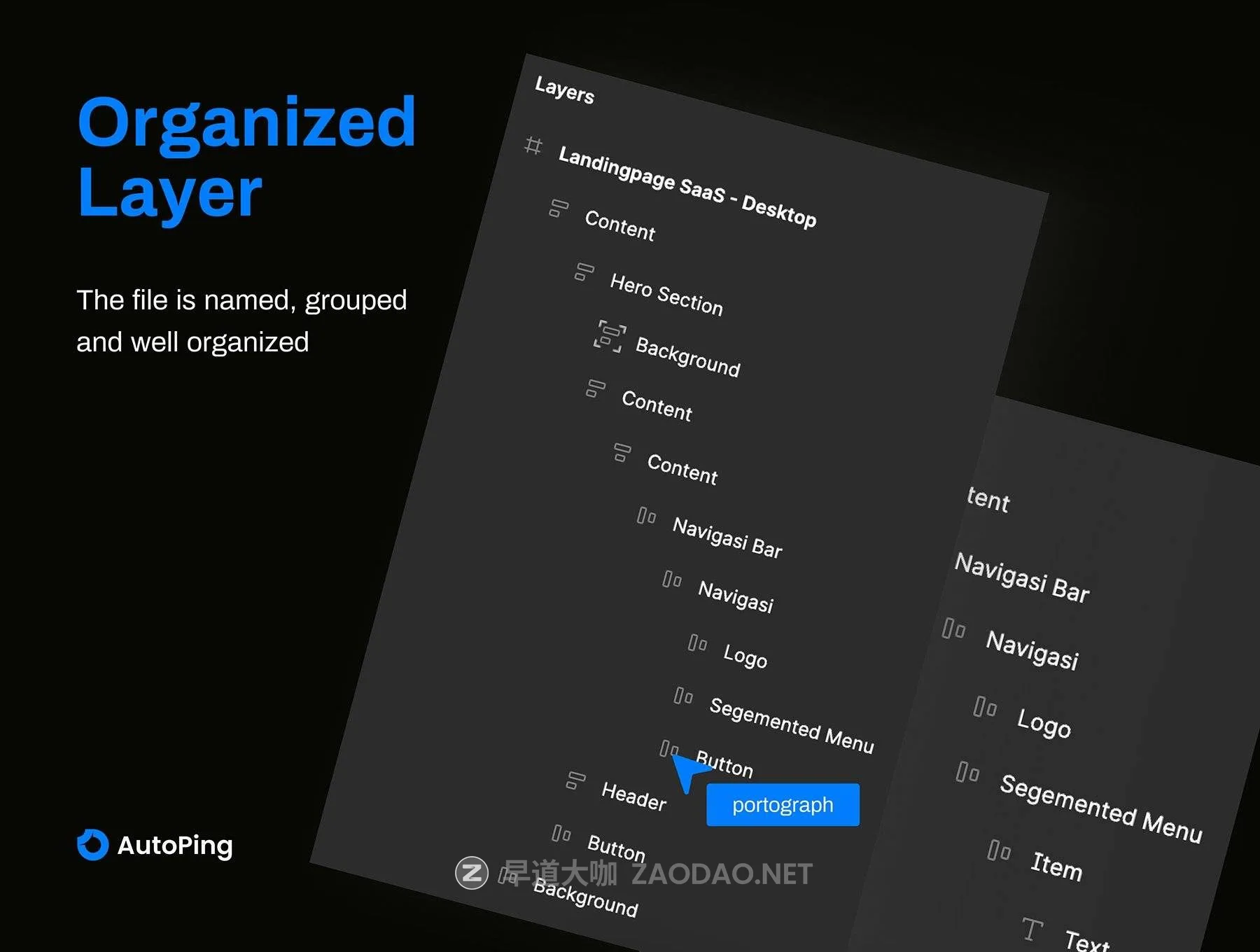The height and width of the screenshot is (952, 1260).
Task: Click the blue portograph cursor label
Action: (783, 805)
